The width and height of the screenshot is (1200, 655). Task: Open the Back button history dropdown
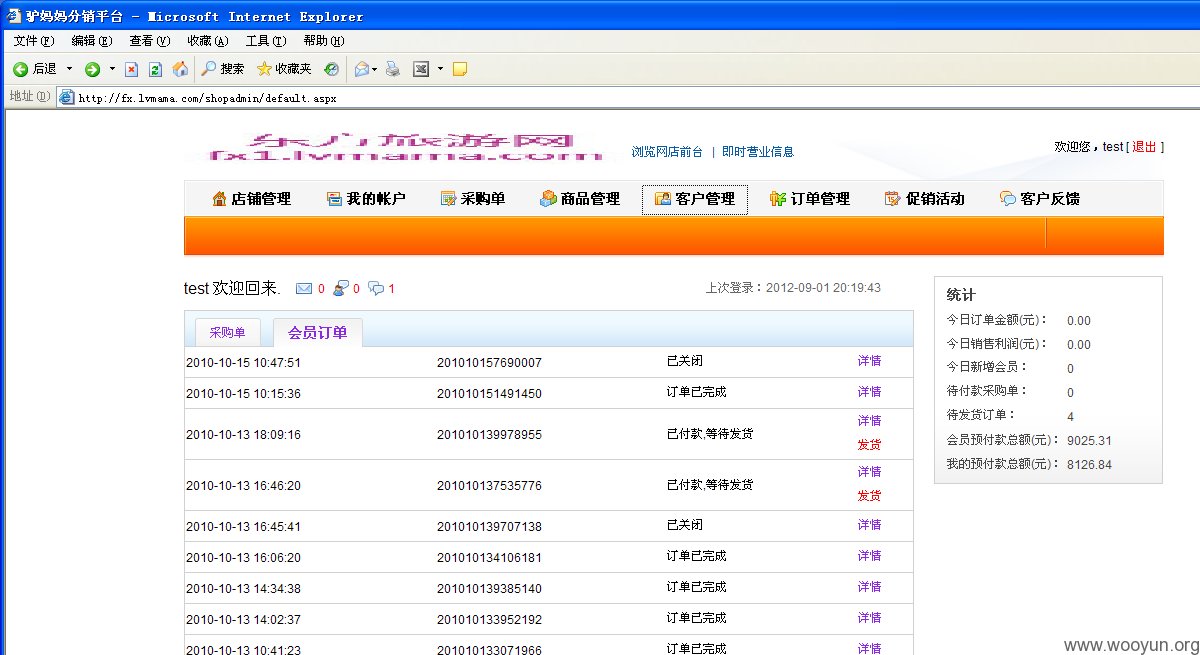pyautogui.click(x=69, y=69)
